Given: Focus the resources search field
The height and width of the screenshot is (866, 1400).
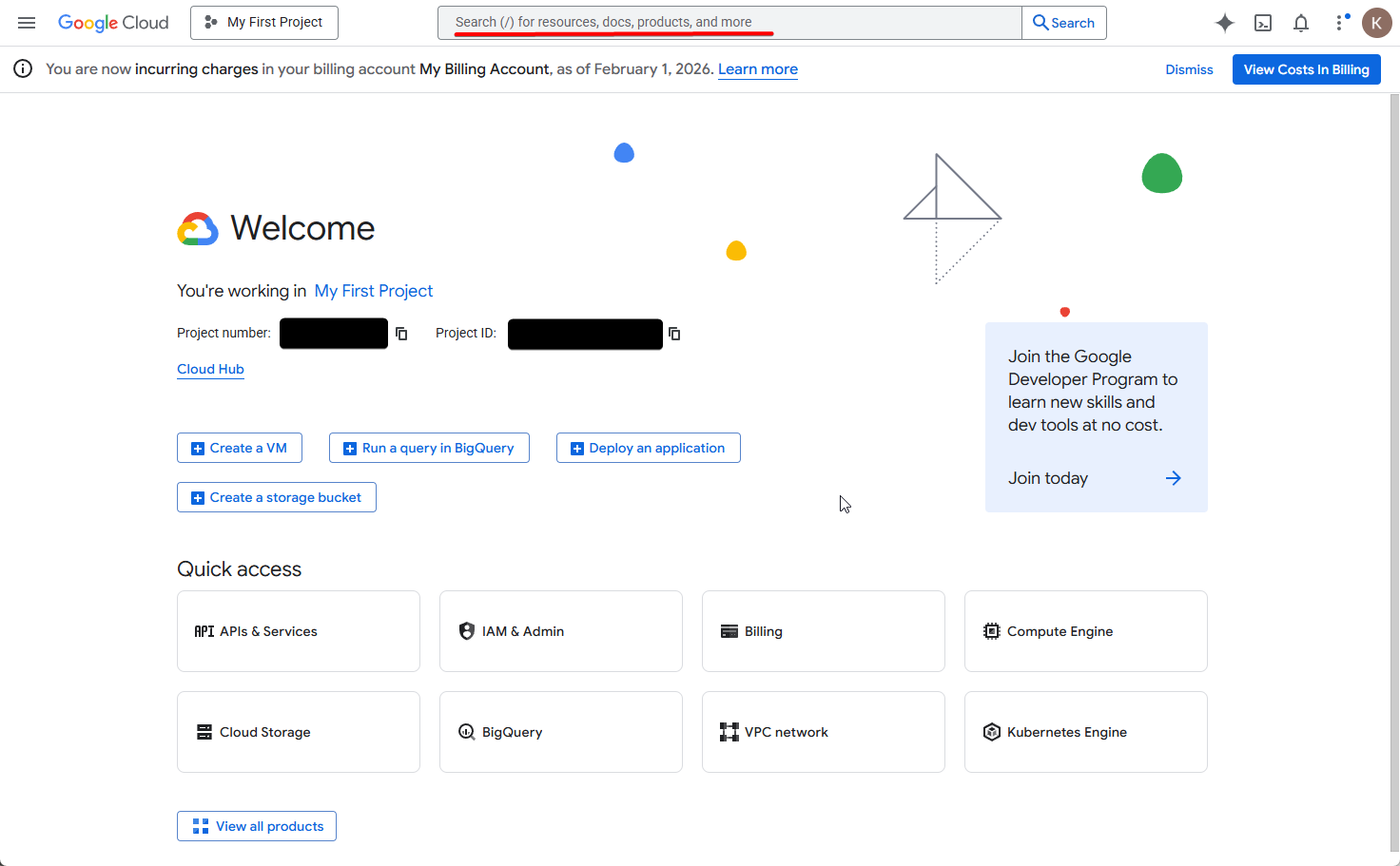Looking at the screenshot, I should (729, 23).
